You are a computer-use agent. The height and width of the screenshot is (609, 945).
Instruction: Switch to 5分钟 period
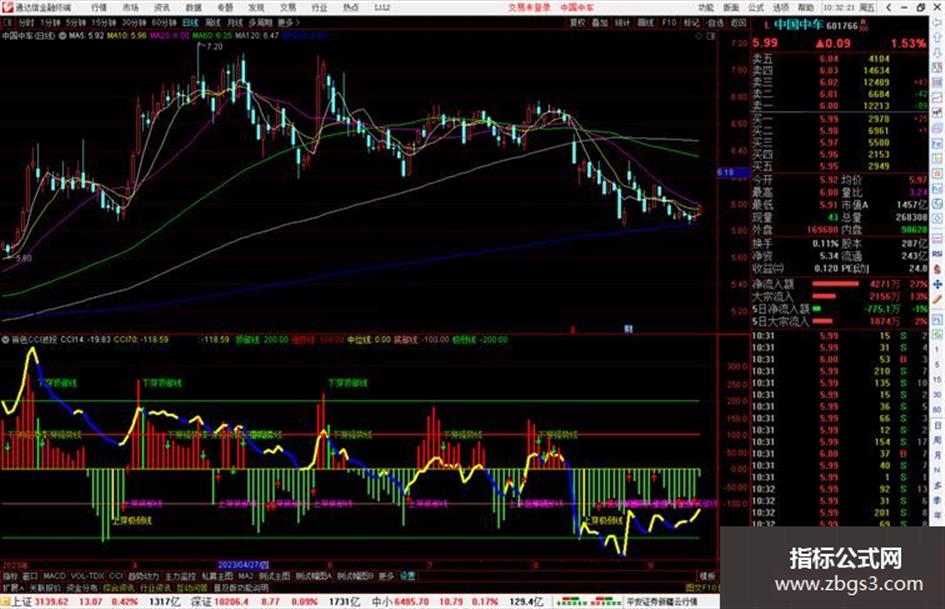tap(76, 22)
